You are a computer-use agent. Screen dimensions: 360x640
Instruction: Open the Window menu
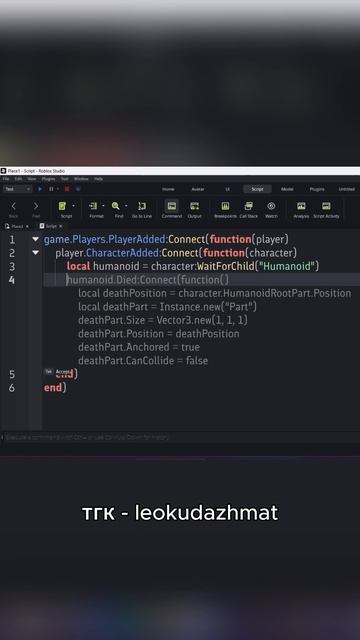click(81, 179)
